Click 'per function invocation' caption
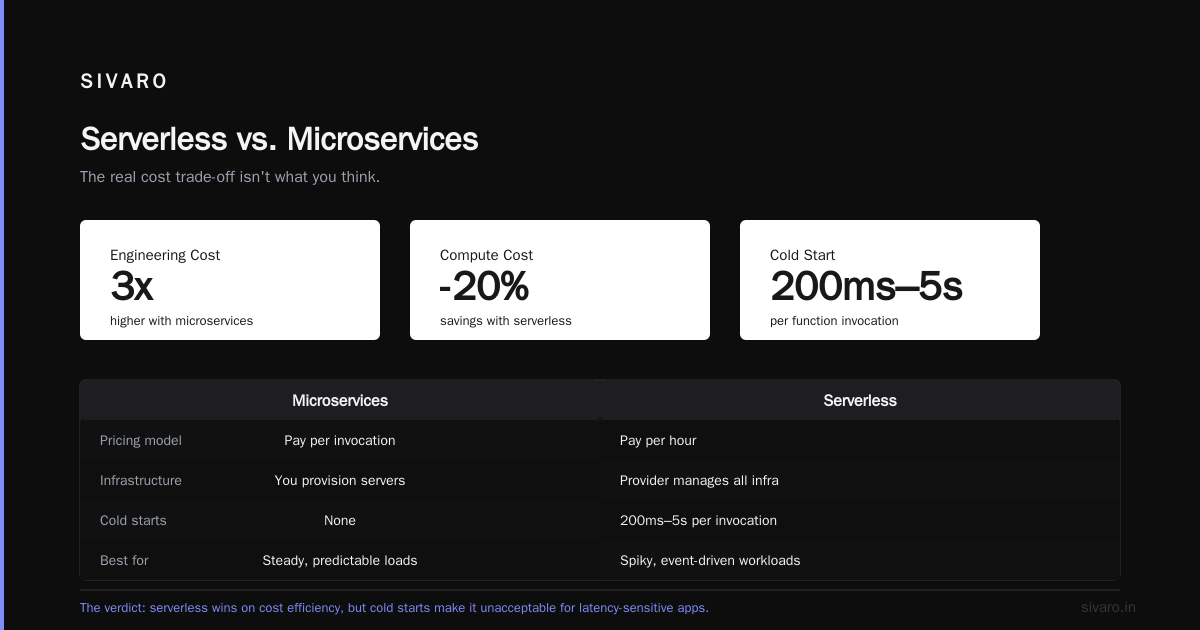Viewport: 1200px width, 630px height. click(x=834, y=321)
